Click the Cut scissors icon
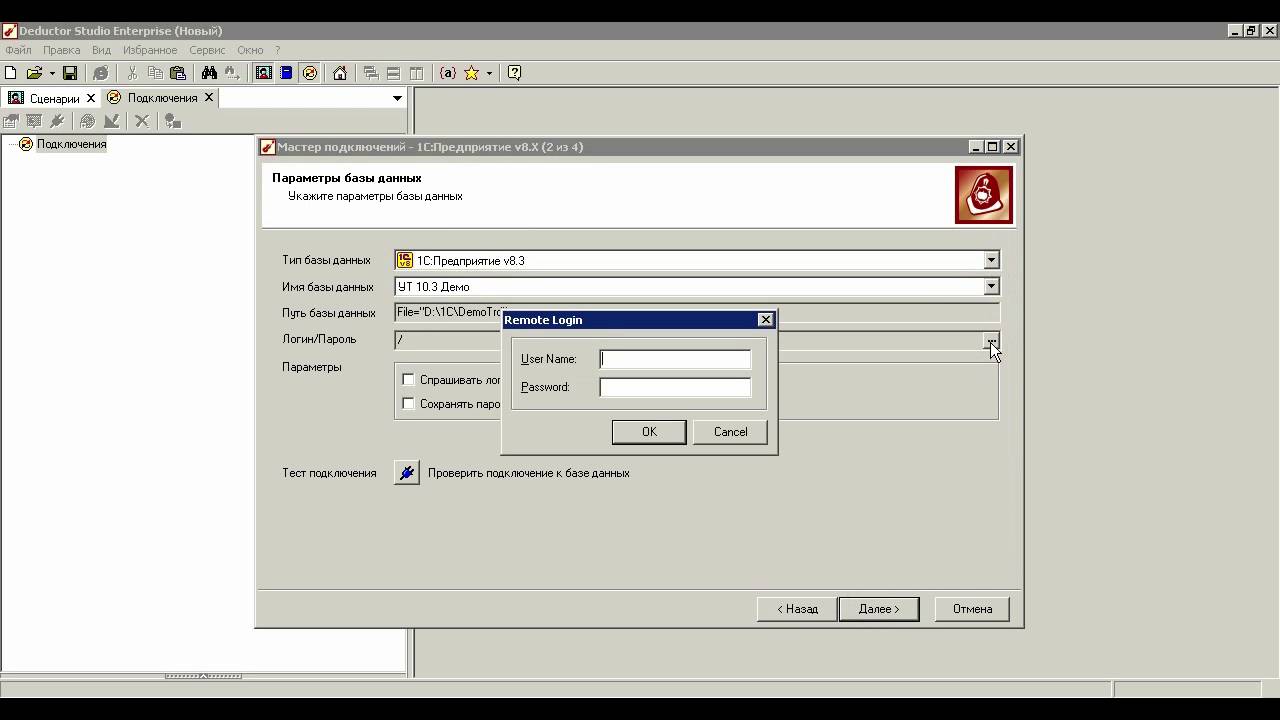The width and height of the screenshot is (1280, 720). (x=132, y=73)
